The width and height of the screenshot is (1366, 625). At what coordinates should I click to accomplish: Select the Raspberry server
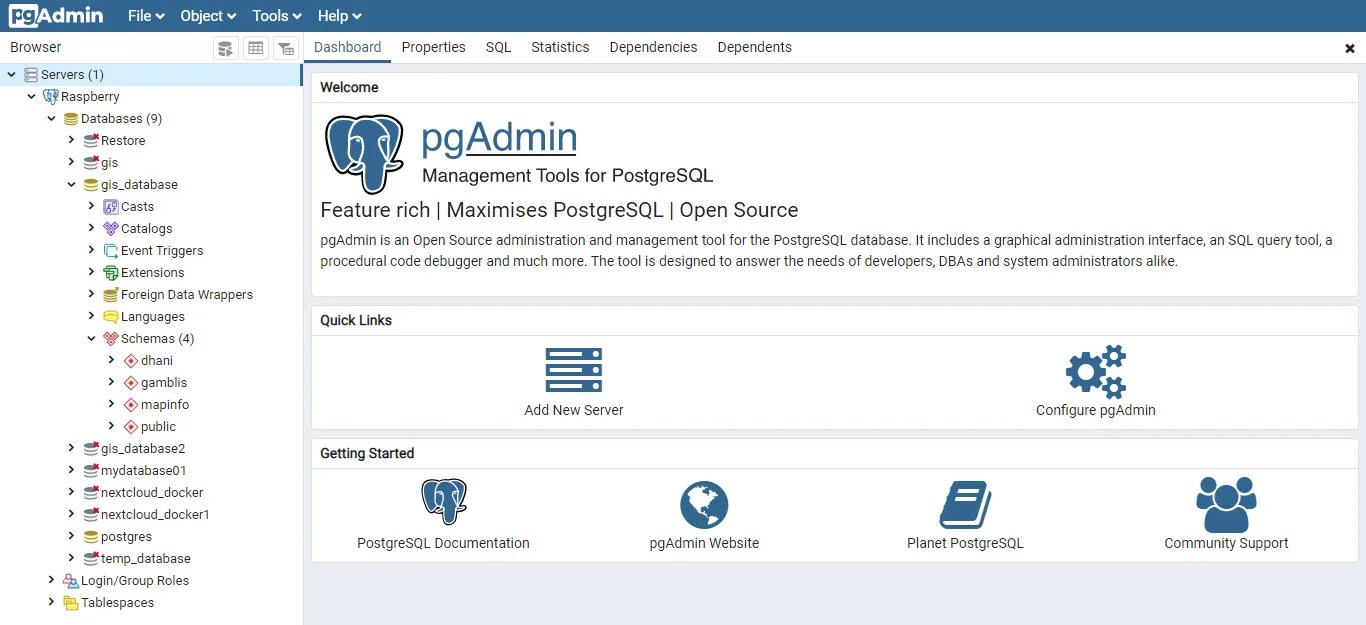click(91, 96)
